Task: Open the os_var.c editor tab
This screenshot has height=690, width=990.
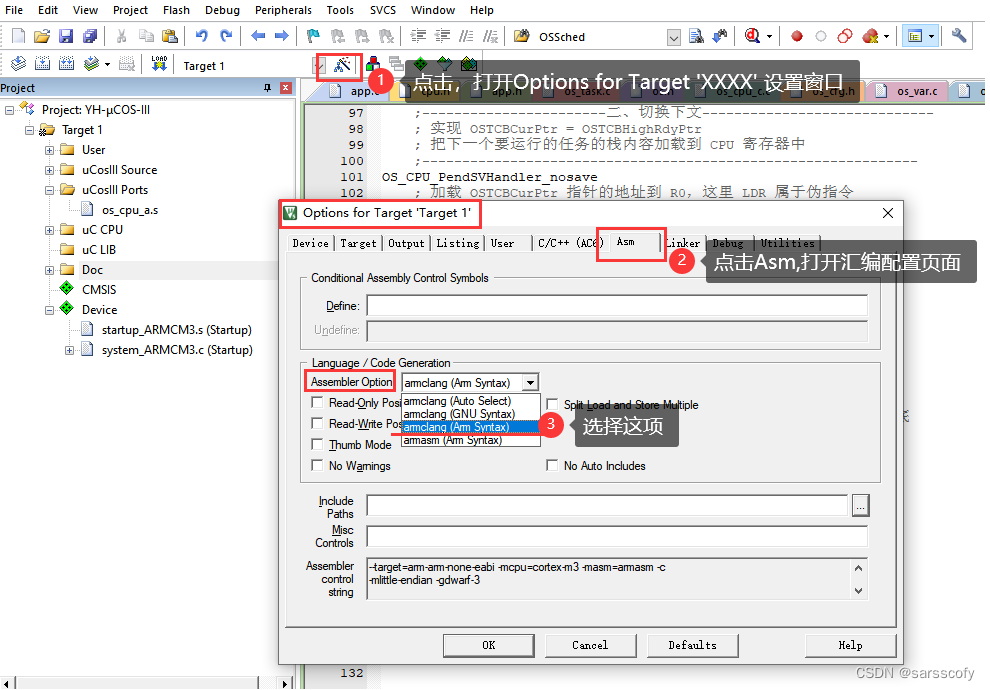Action: tap(909, 92)
